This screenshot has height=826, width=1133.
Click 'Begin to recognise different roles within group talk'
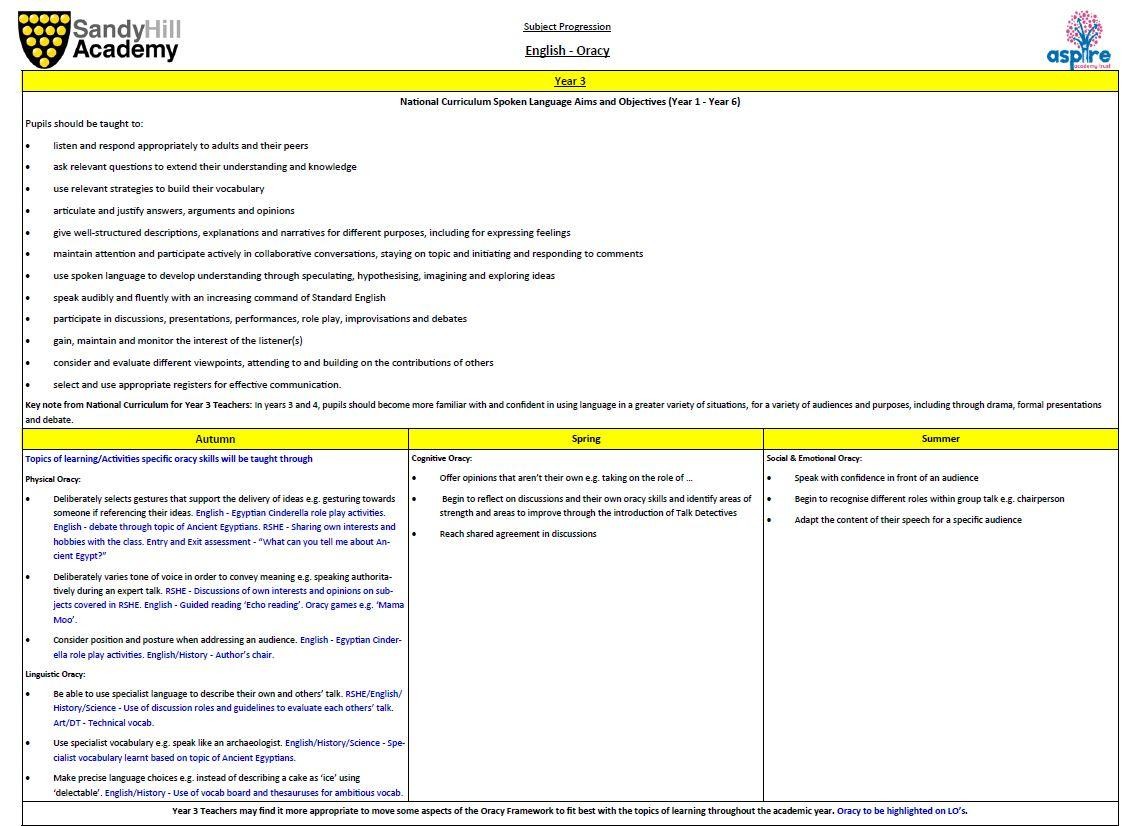[x=929, y=499]
